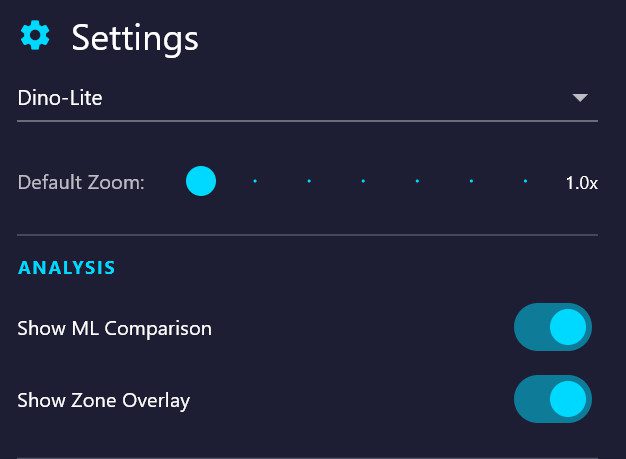Set zoom slider to fifth tick mark
This screenshot has height=459, width=626.
(x=417, y=182)
